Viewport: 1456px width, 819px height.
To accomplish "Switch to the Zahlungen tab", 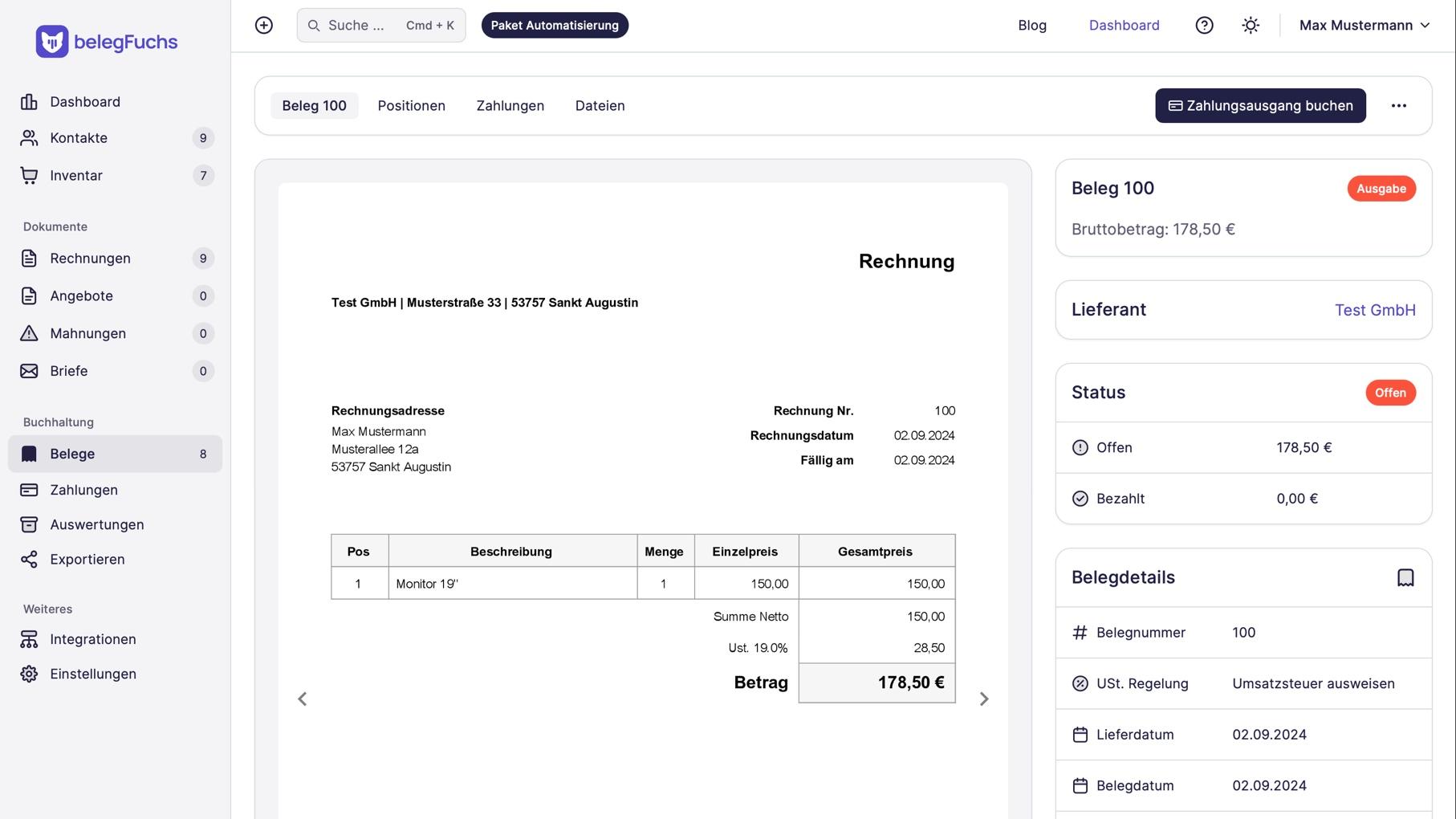I will point(510,105).
